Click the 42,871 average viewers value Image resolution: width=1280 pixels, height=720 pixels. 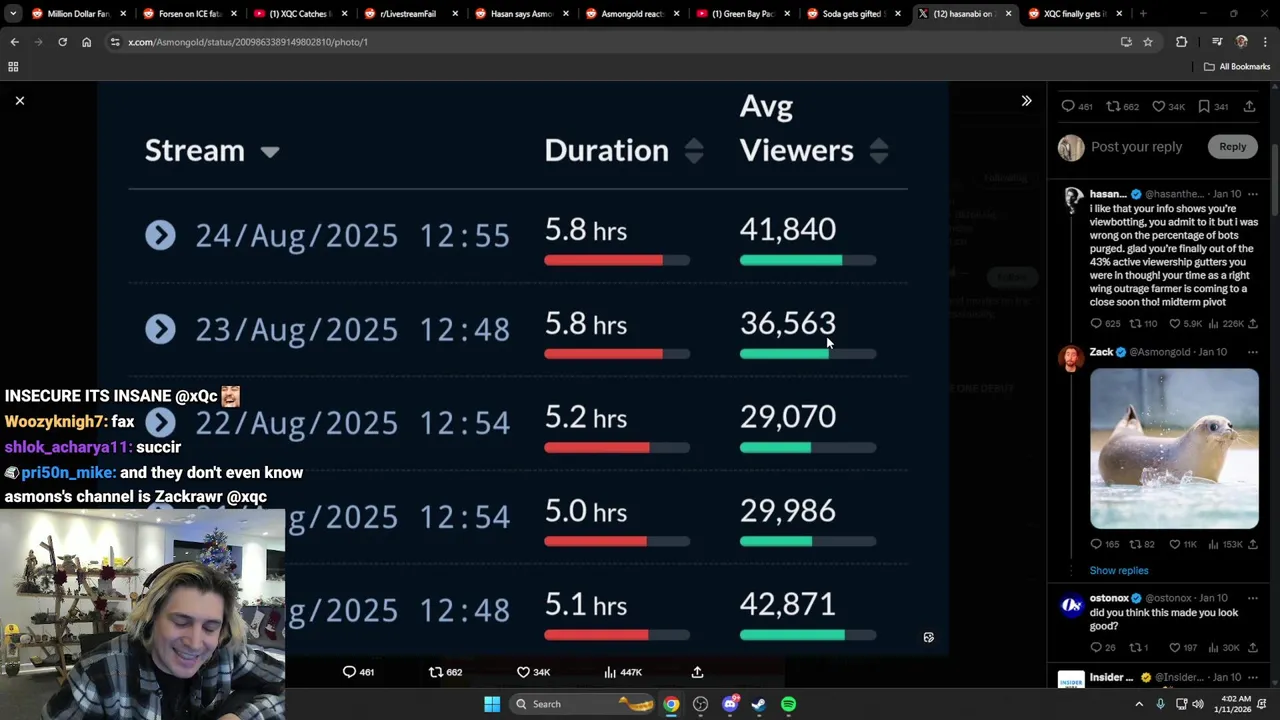click(788, 604)
